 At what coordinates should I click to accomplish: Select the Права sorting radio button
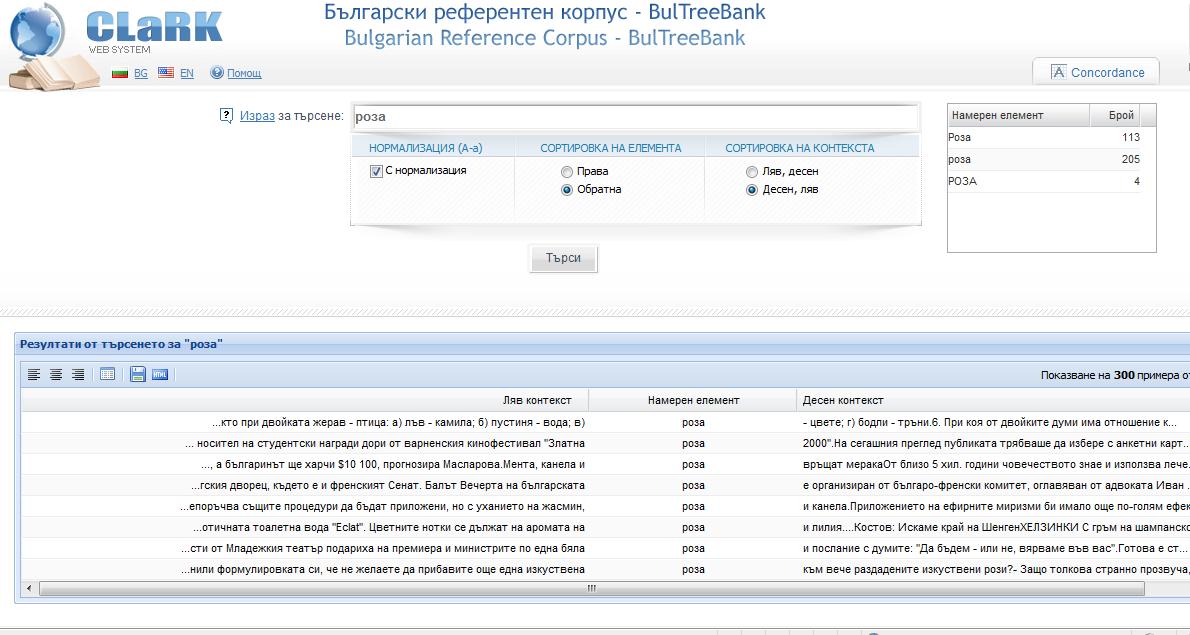point(567,171)
